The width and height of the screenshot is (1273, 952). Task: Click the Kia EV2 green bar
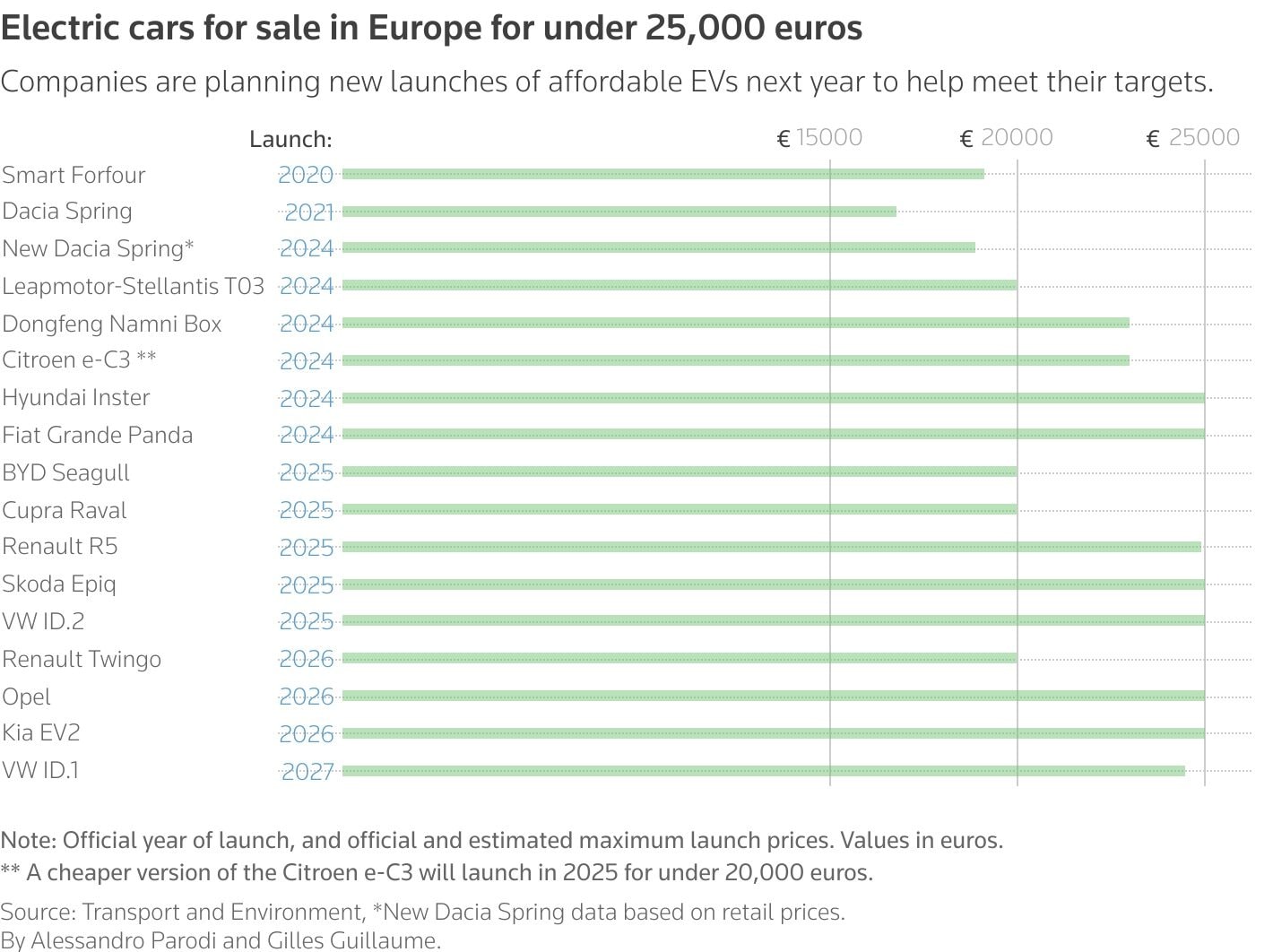[773, 733]
